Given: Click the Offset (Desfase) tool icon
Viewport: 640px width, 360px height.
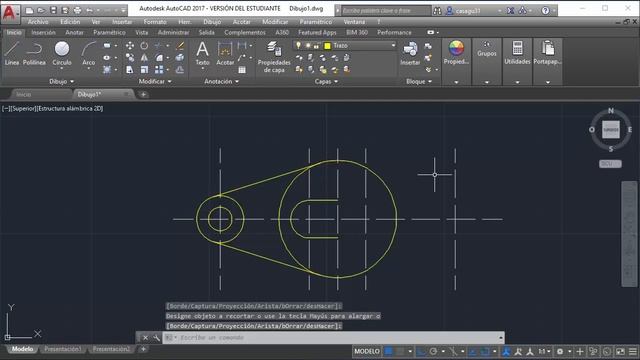Looking at the screenshot, I should coord(180,70).
